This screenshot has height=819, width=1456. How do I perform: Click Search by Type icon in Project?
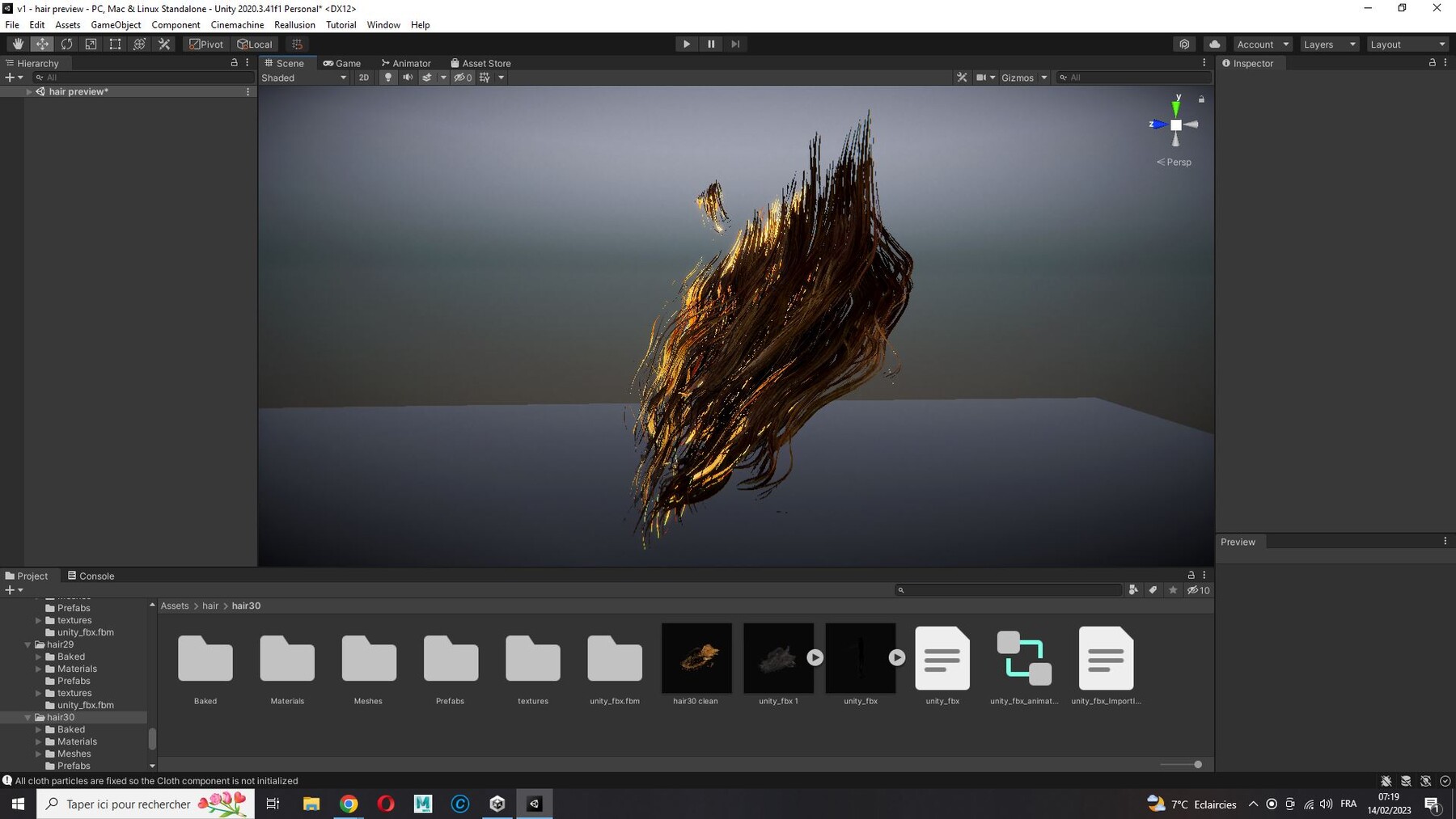click(1133, 590)
